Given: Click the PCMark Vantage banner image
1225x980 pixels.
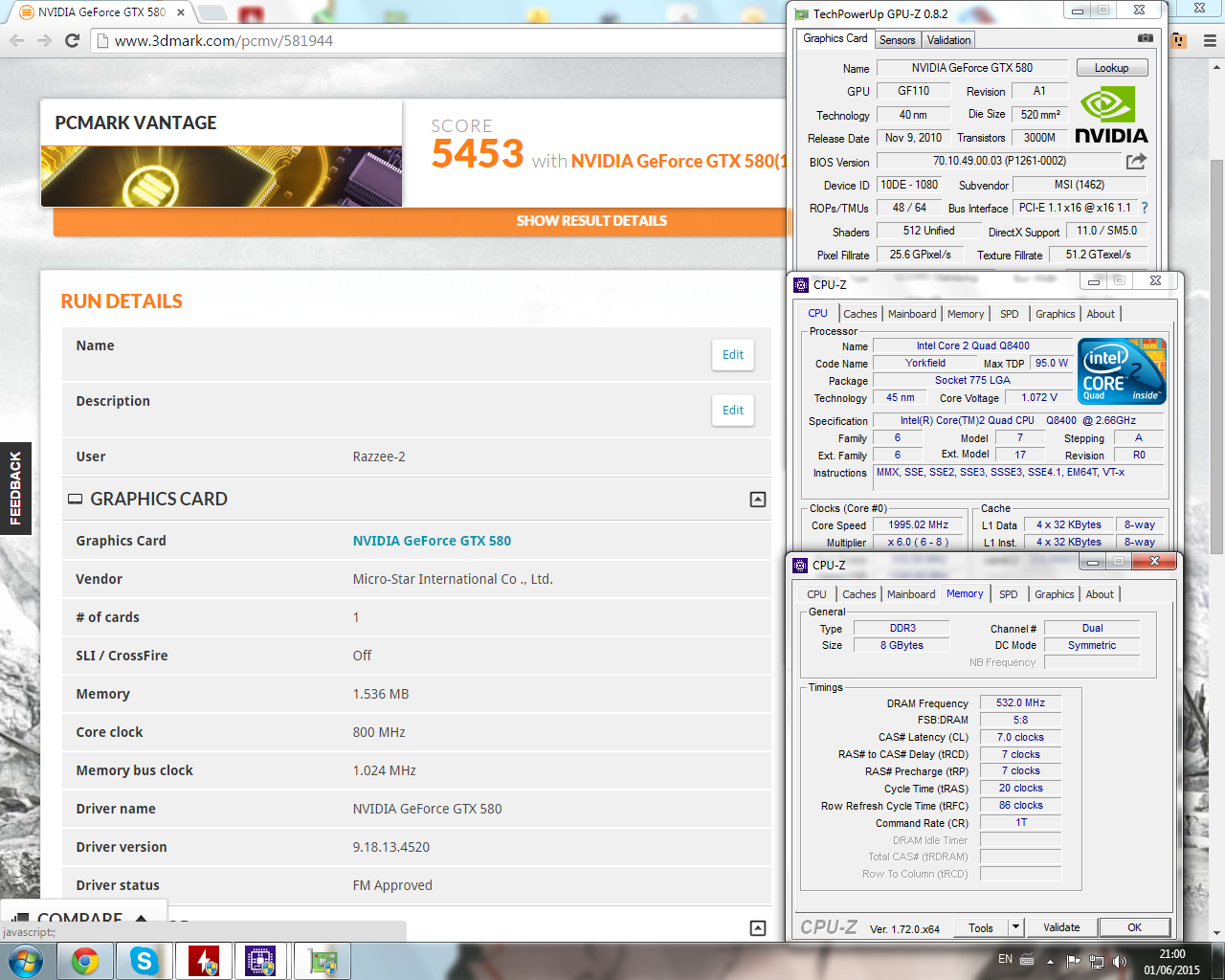Looking at the screenshot, I should point(221,176).
